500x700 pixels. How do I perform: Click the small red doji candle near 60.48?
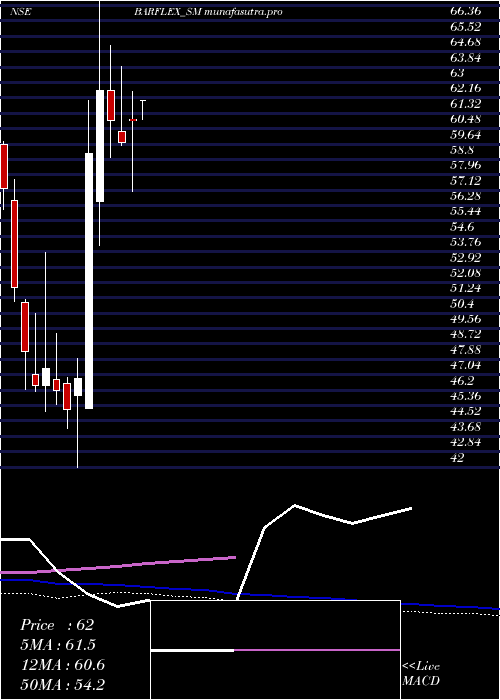click(x=133, y=120)
